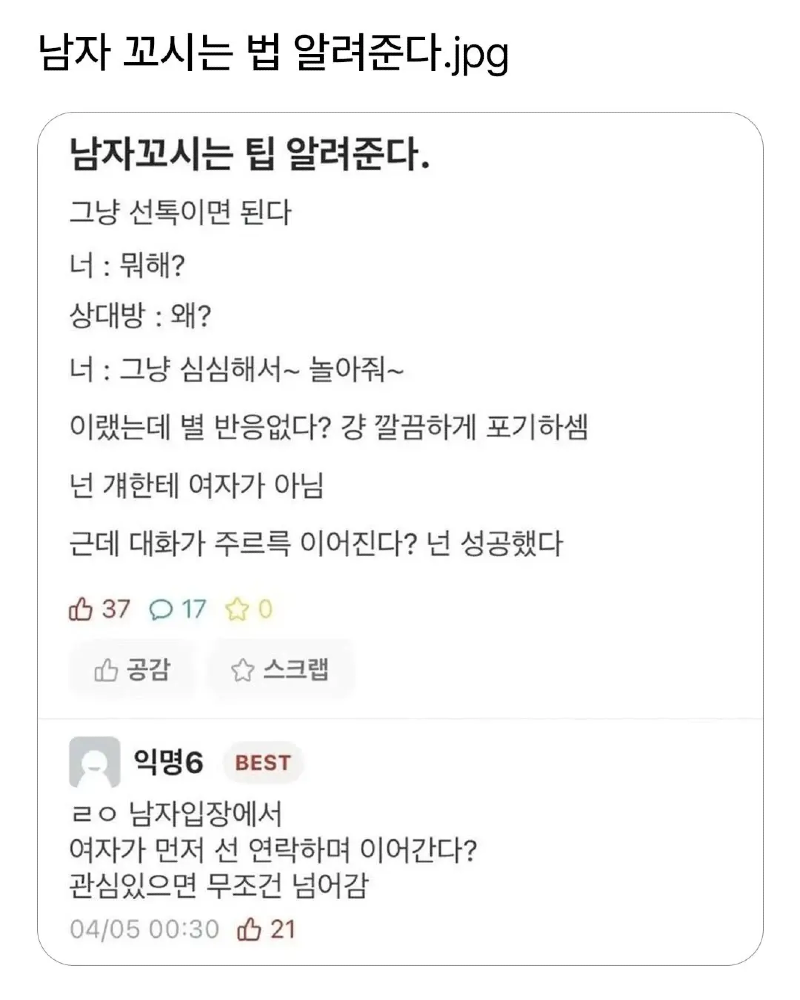
Task: Click the line 그냥 선톡이면 된다
Action: pos(180,212)
